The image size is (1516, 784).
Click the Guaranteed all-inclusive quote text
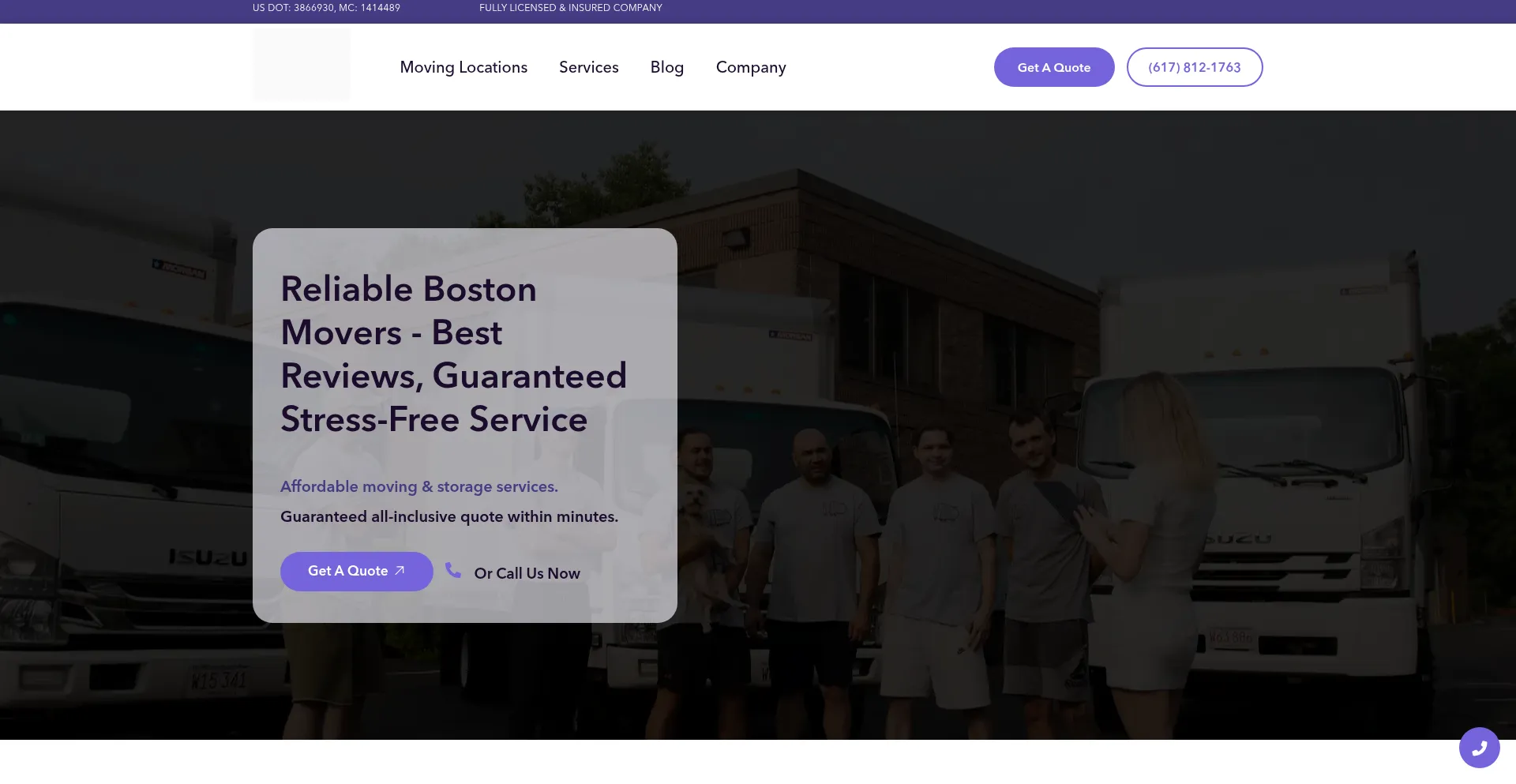[449, 516]
